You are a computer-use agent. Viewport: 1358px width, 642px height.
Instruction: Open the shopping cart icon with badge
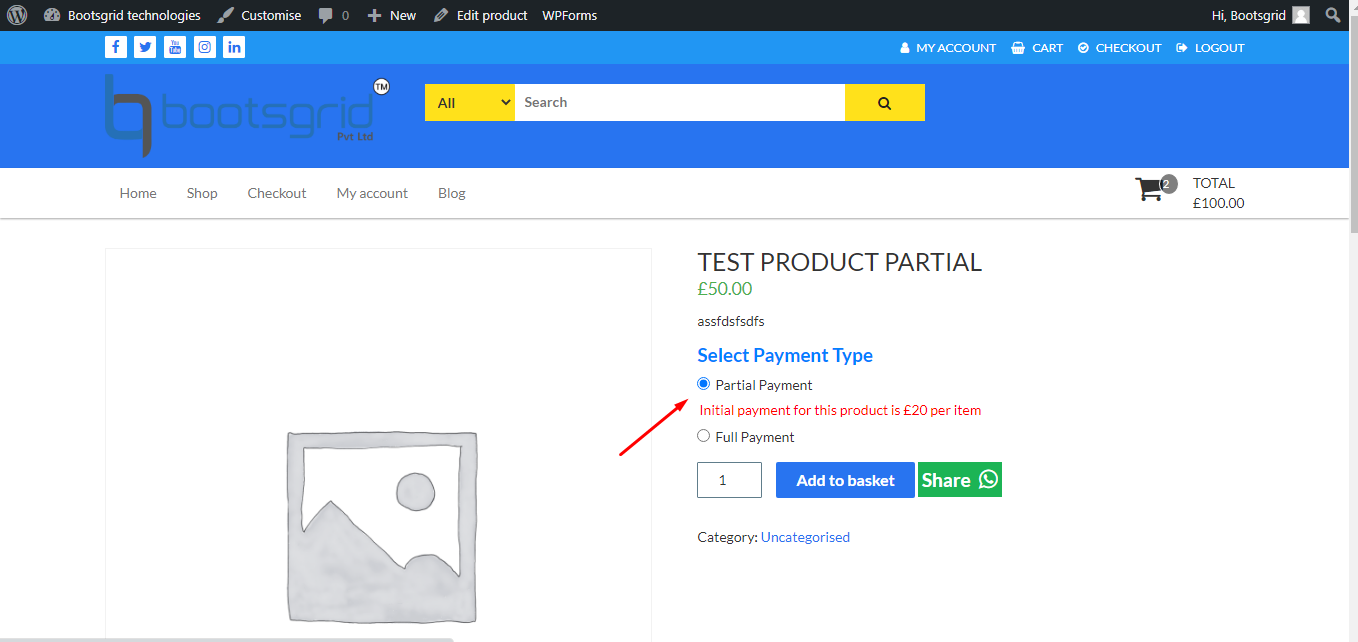pyautogui.click(x=1155, y=189)
